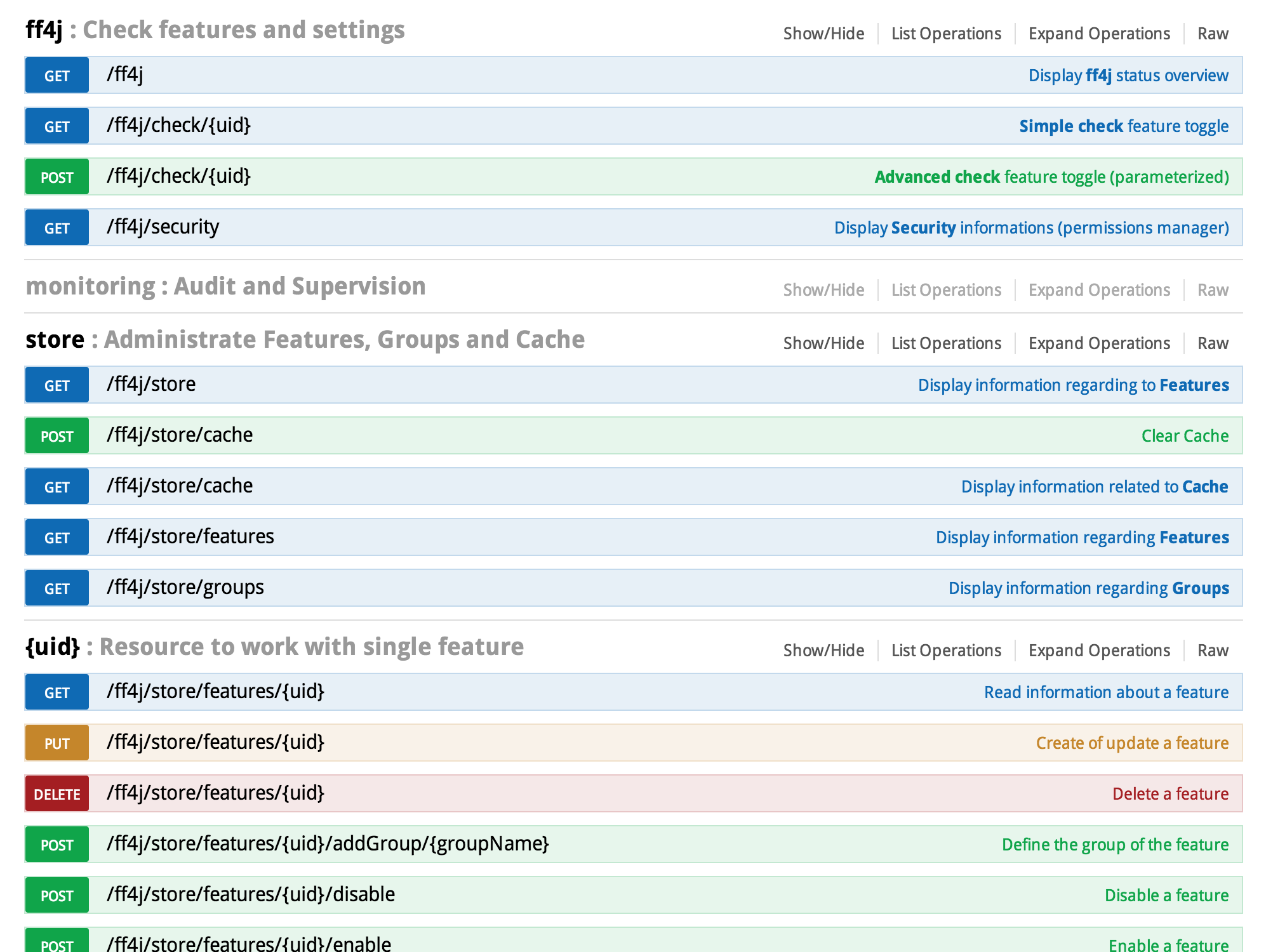Expand the monitoring : Audit and Supervision heading
The image size is (1266, 952).
tap(225, 286)
